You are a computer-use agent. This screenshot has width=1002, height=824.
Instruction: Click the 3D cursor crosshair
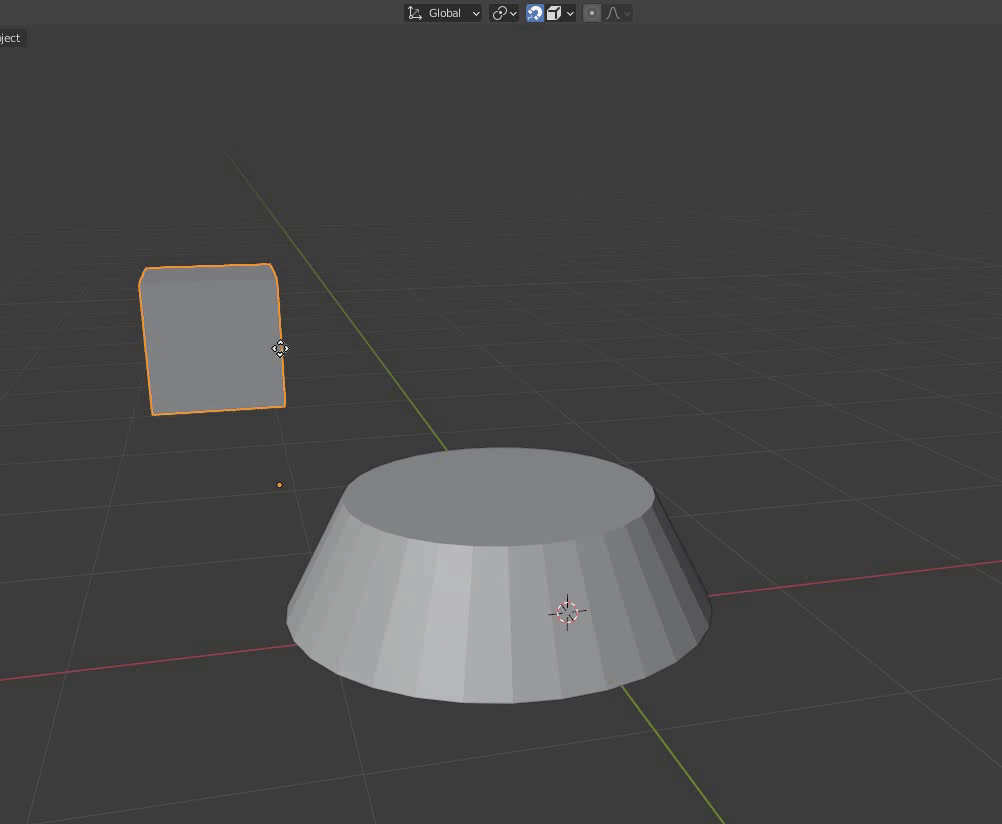(567, 612)
